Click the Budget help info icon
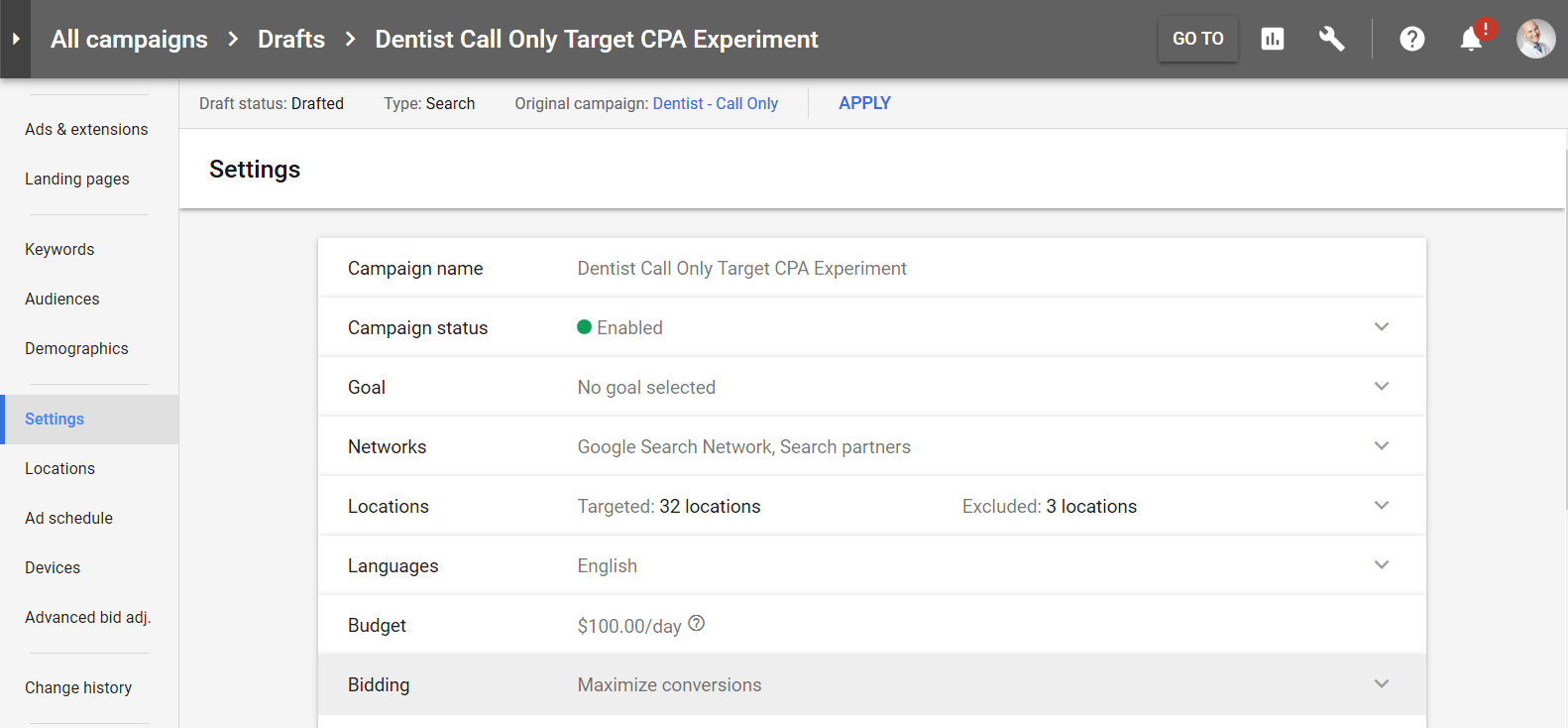 point(697,624)
